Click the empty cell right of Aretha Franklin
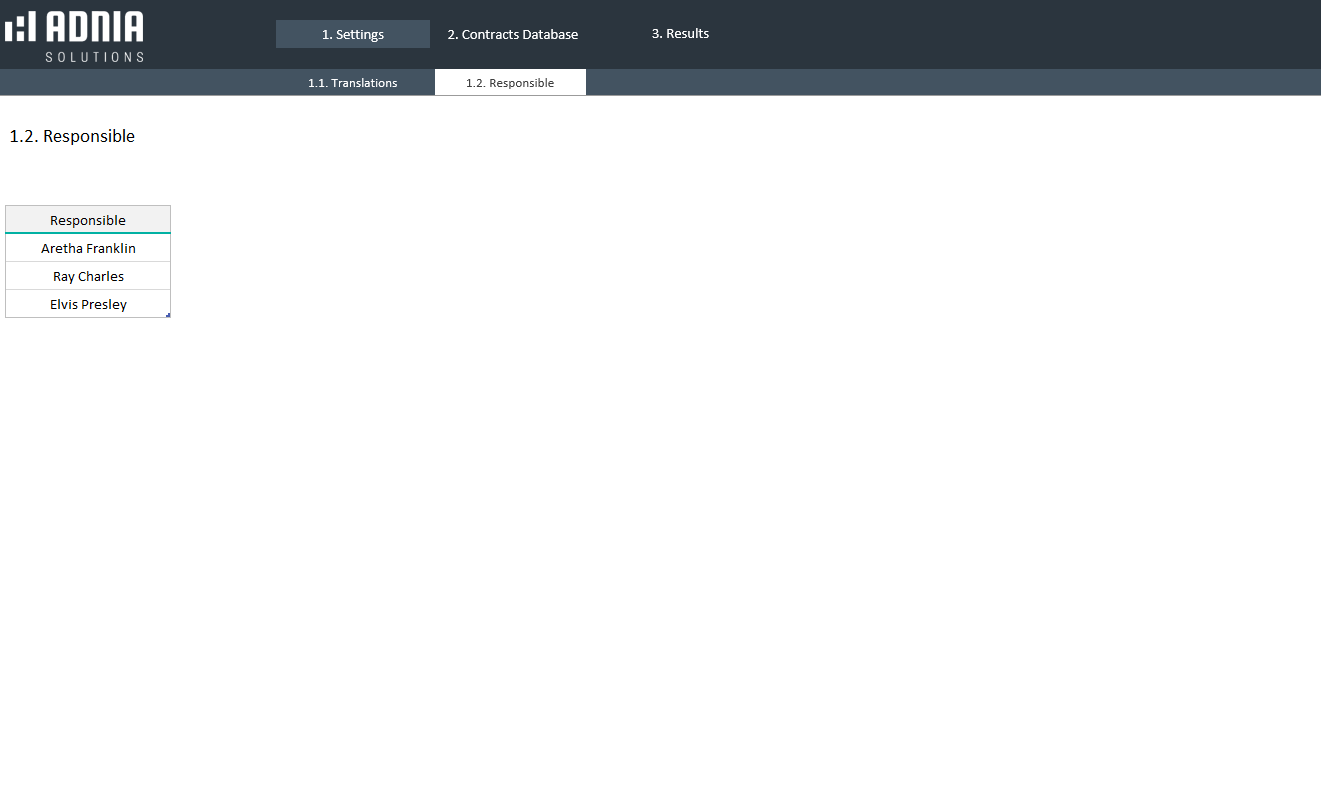The image size is (1321, 803). [x=230, y=248]
